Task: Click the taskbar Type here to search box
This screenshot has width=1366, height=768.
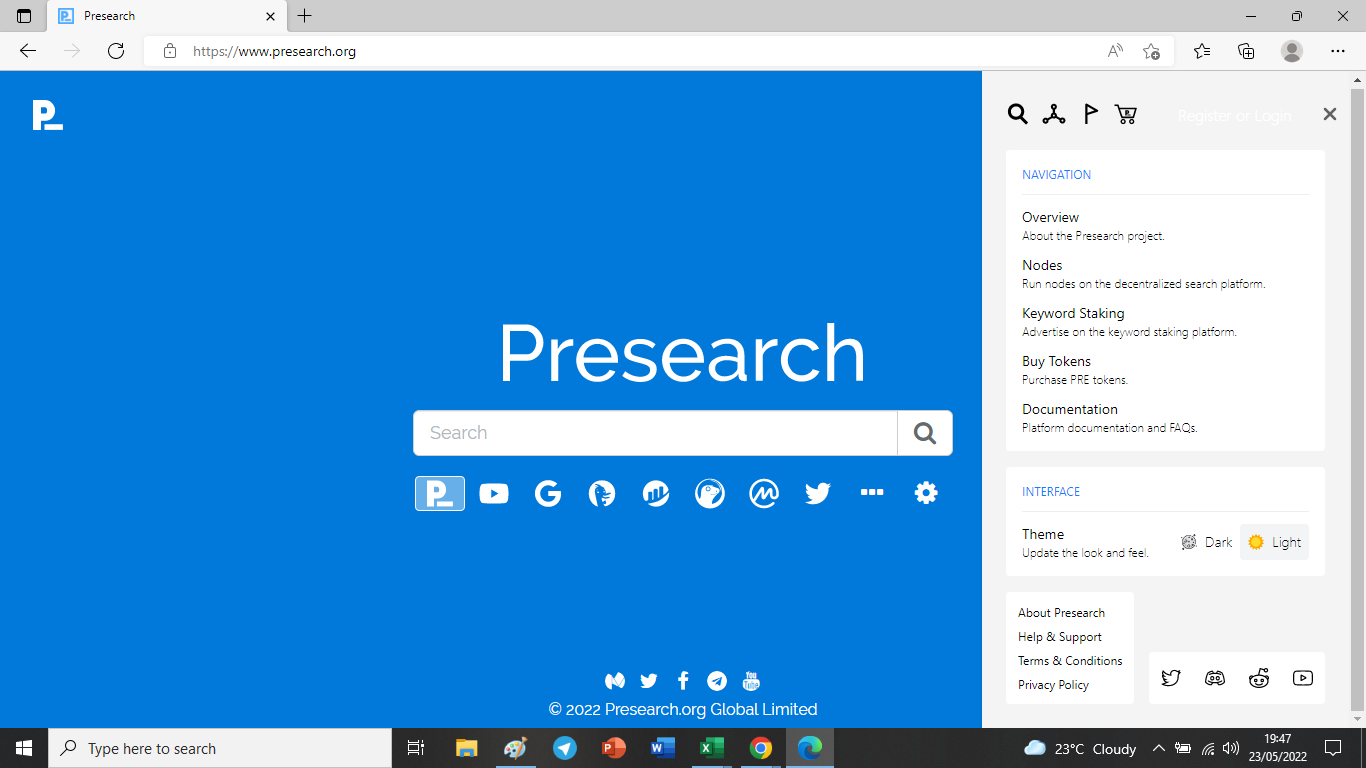Action: (220, 748)
